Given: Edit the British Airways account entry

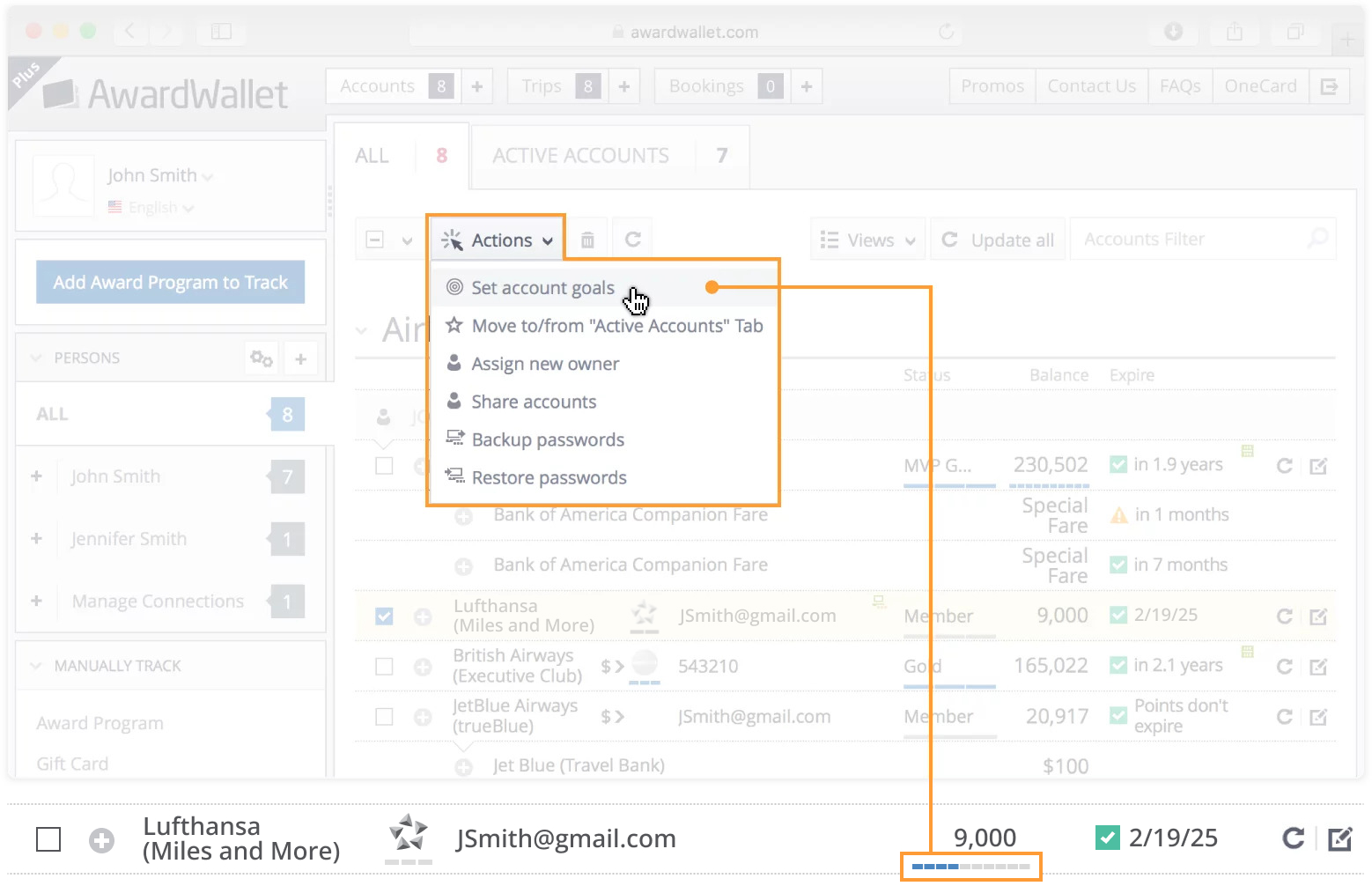Looking at the screenshot, I should tap(1318, 666).
